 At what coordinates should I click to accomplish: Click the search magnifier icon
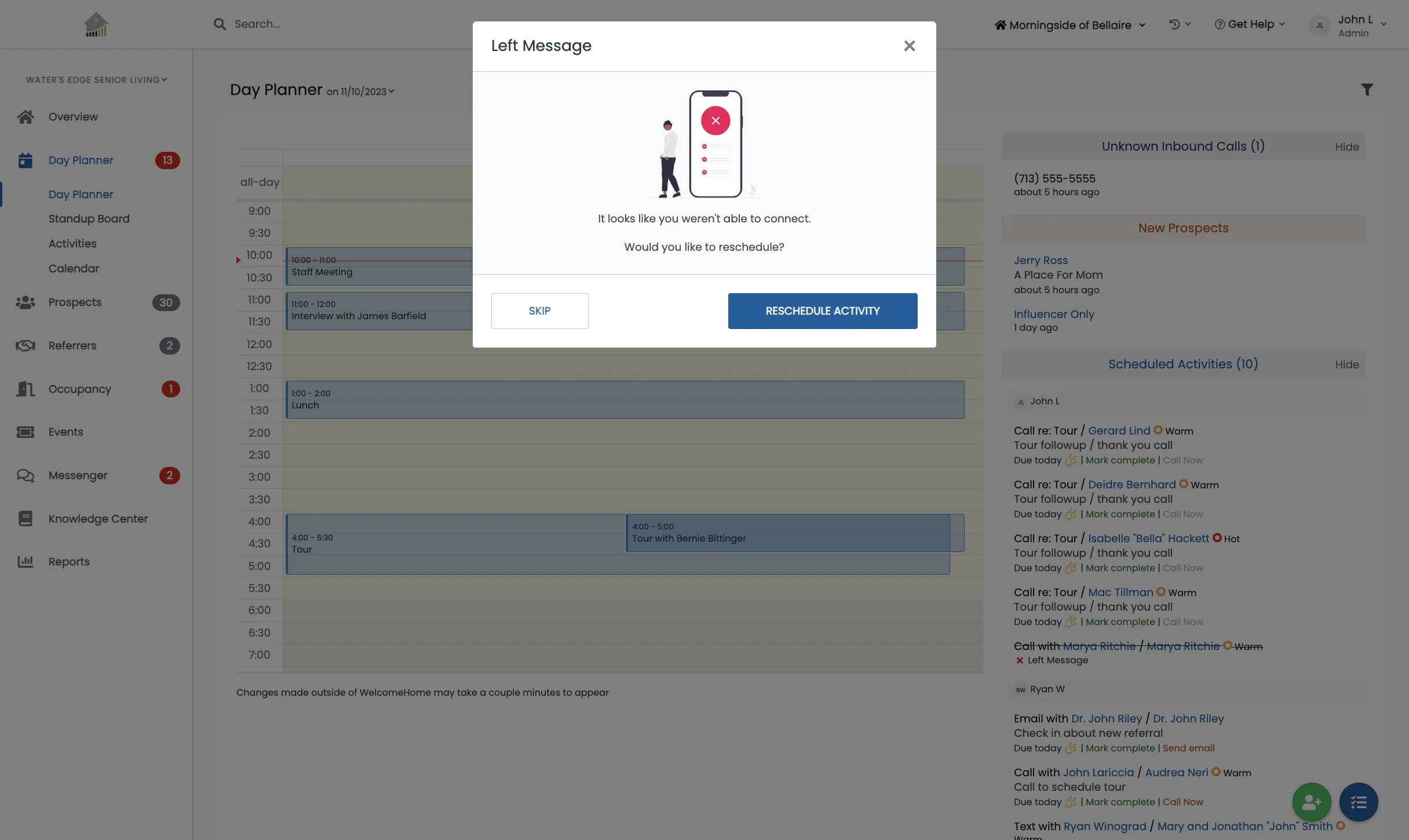click(x=220, y=24)
